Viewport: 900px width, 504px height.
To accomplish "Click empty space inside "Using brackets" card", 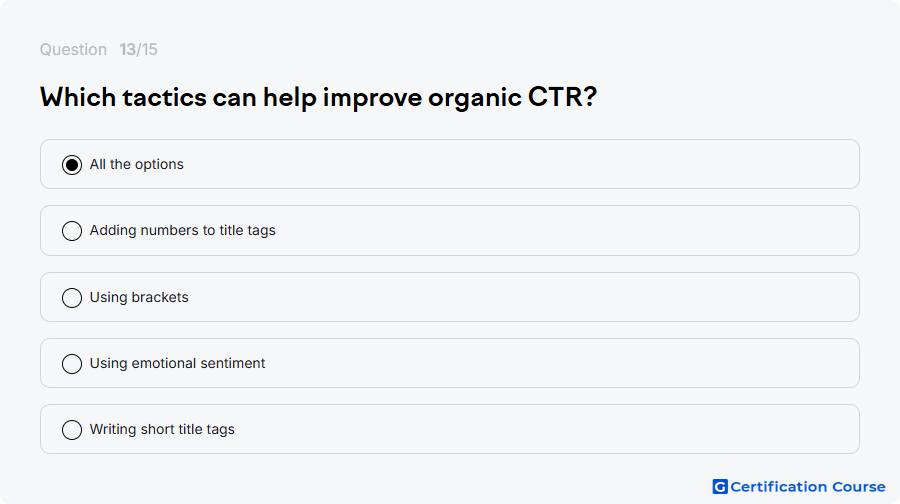I will coord(517,297).
